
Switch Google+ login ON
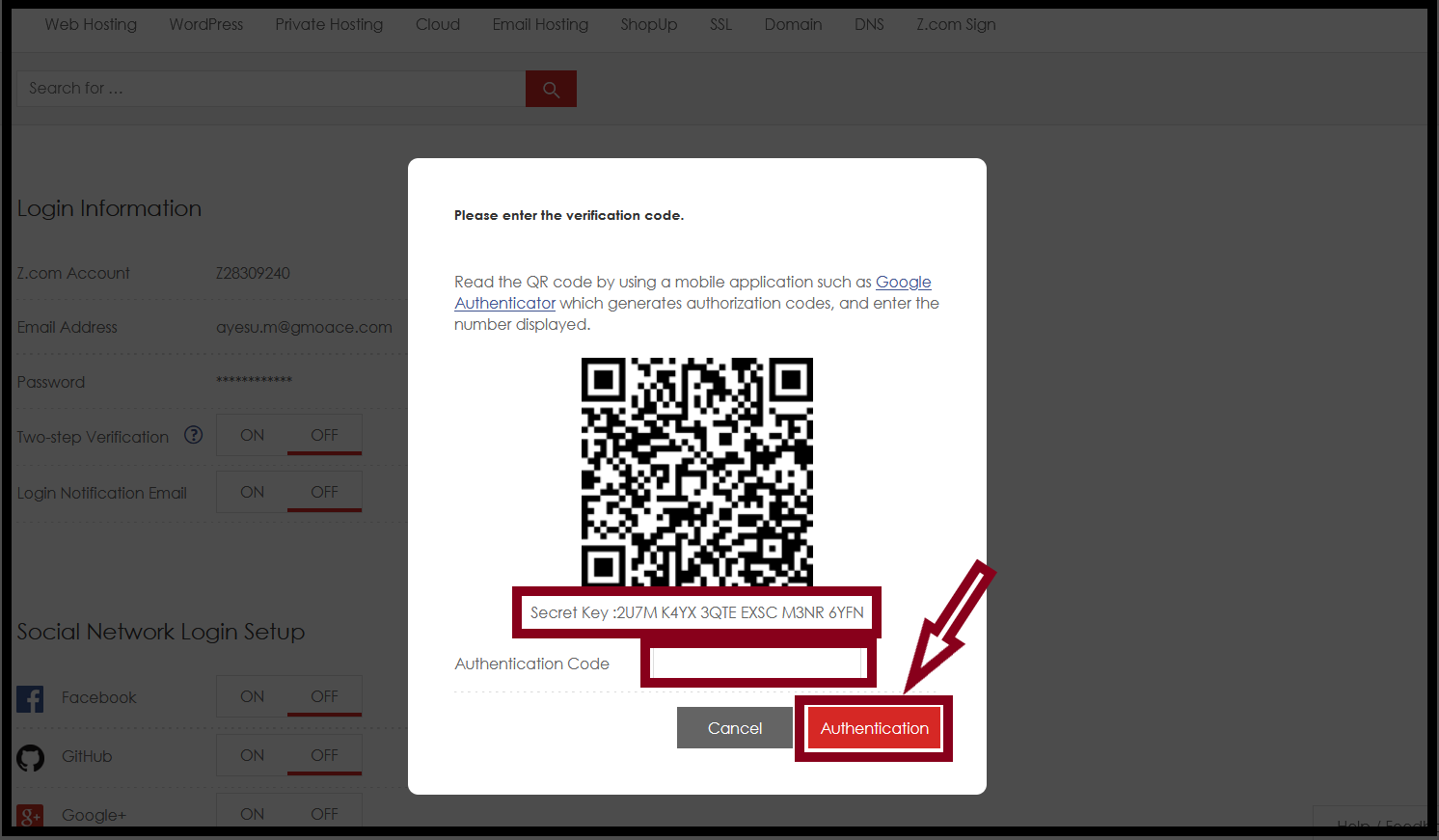click(x=253, y=813)
